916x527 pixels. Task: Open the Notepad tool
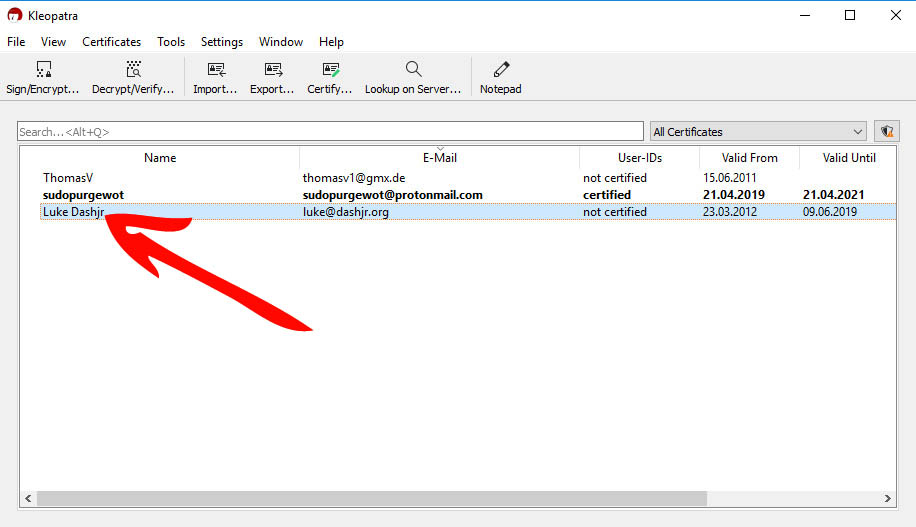[501, 77]
